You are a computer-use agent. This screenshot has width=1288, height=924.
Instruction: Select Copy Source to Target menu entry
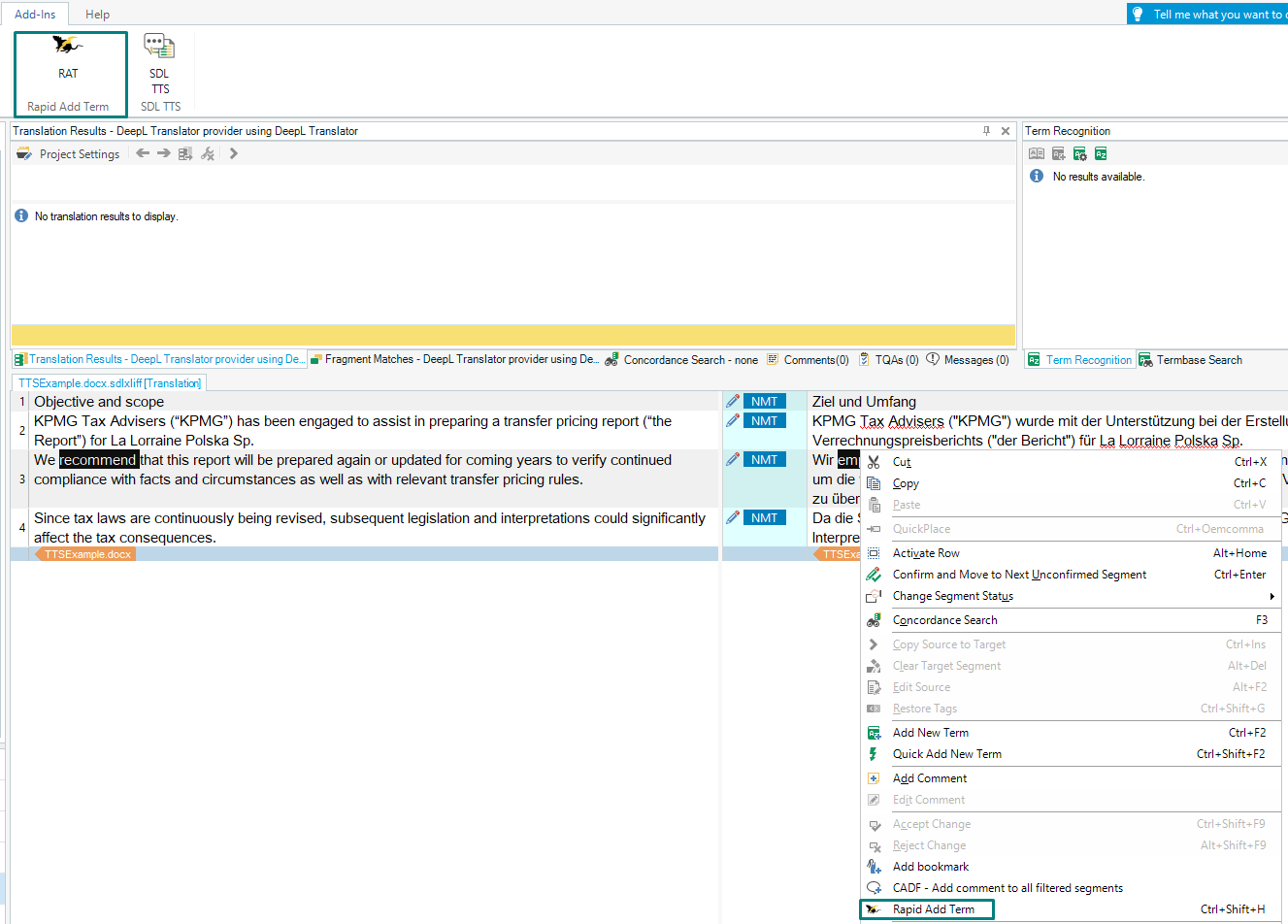click(1072, 644)
